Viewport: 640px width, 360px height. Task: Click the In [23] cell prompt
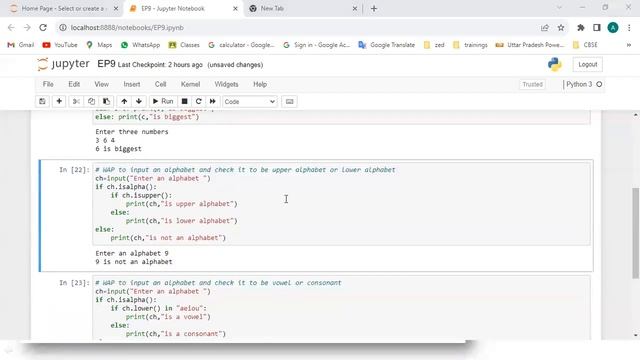(x=74, y=283)
